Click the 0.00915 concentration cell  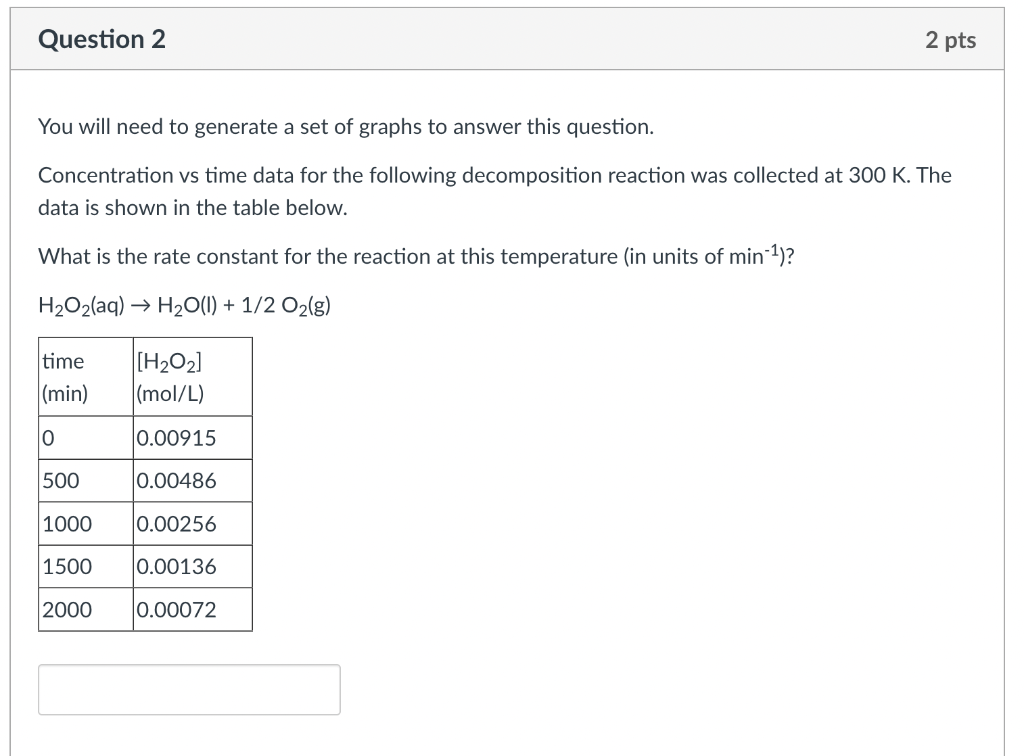point(193,437)
